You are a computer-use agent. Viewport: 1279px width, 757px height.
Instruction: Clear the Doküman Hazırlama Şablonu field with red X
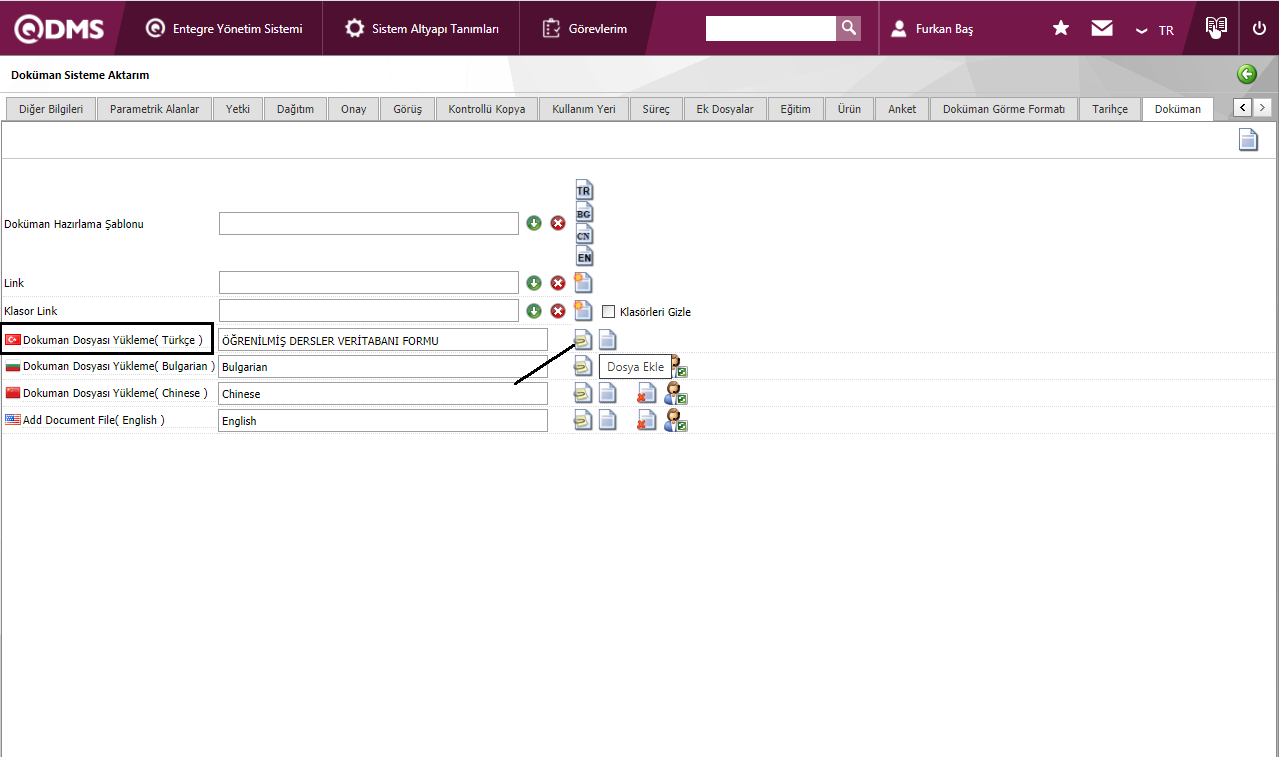558,223
